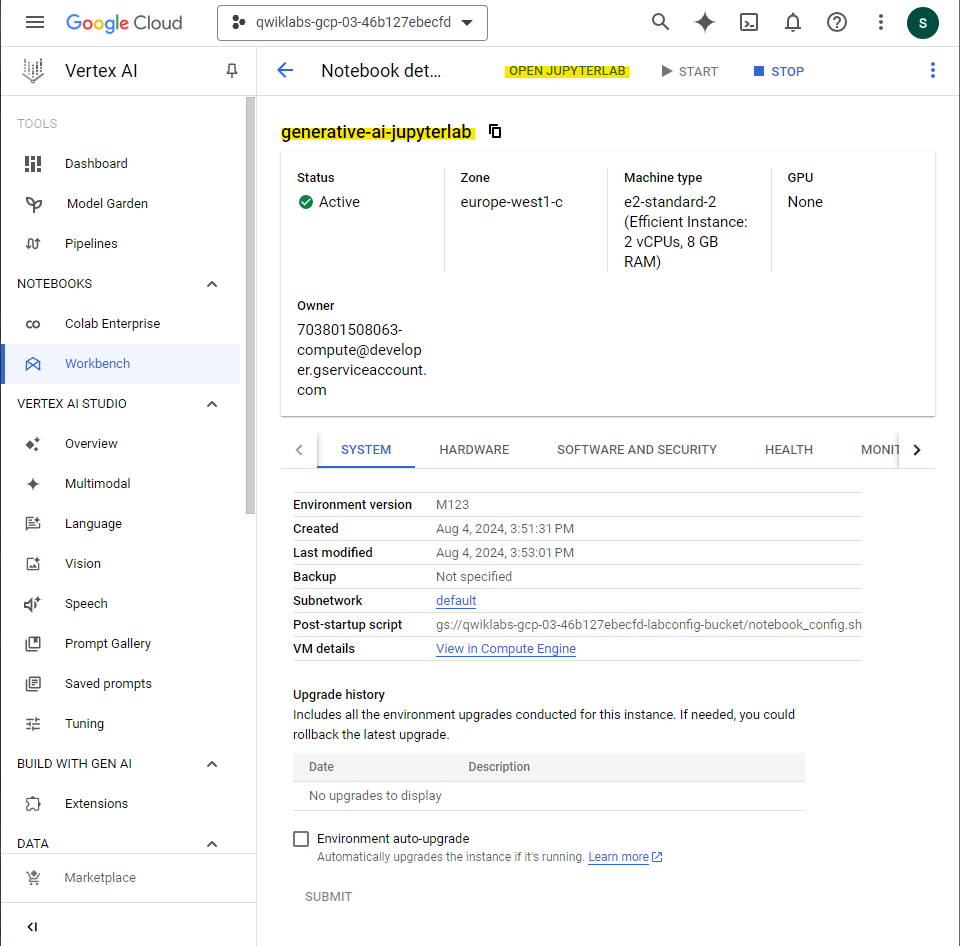Open notebook details more actions menu

point(932,70)
